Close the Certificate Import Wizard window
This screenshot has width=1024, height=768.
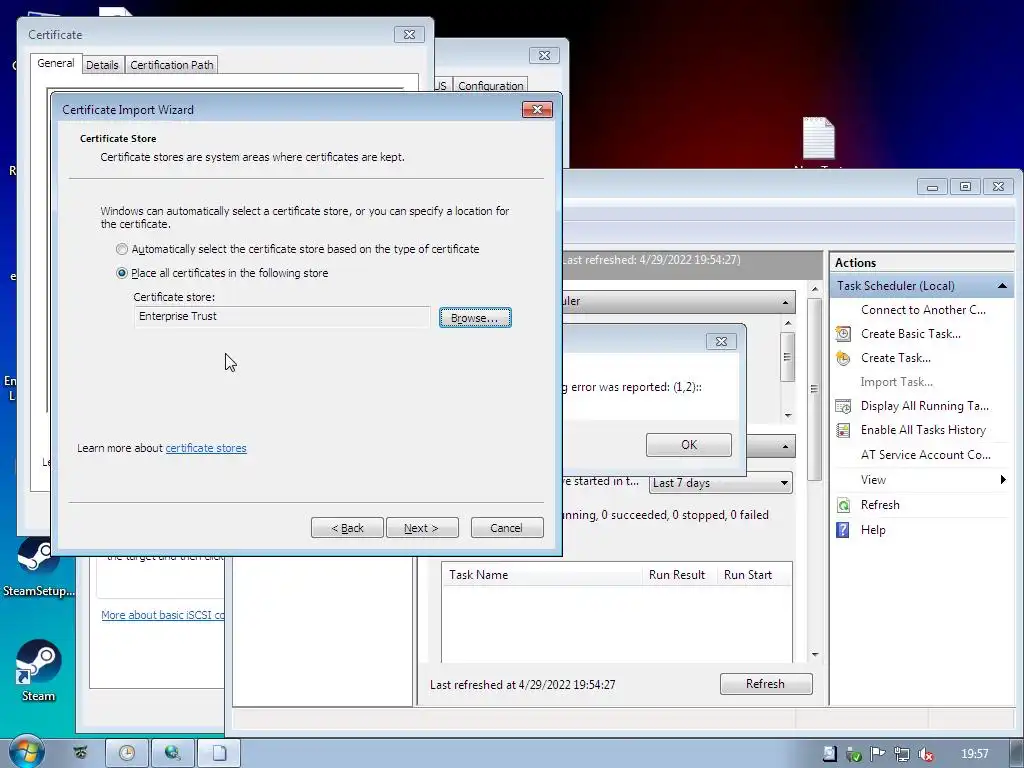[537, 109]
